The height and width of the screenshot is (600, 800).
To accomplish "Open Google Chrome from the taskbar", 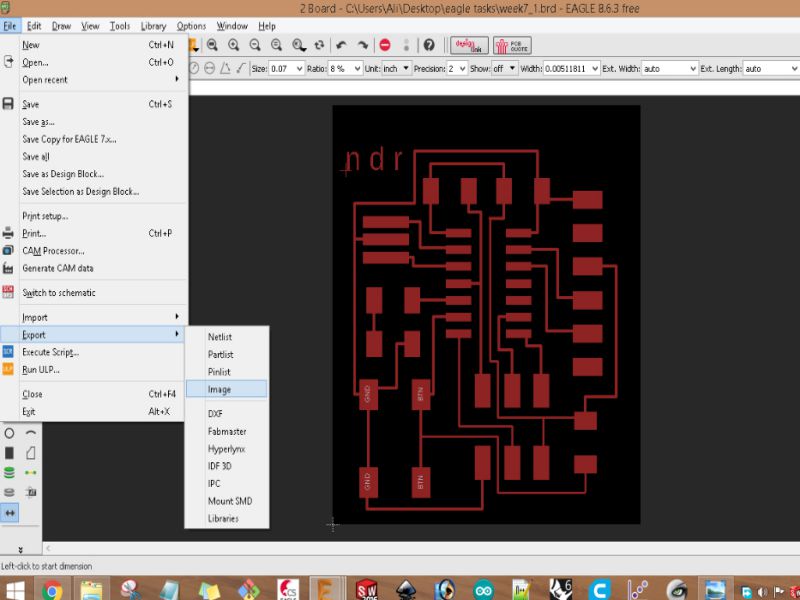I will click(52, 590).
